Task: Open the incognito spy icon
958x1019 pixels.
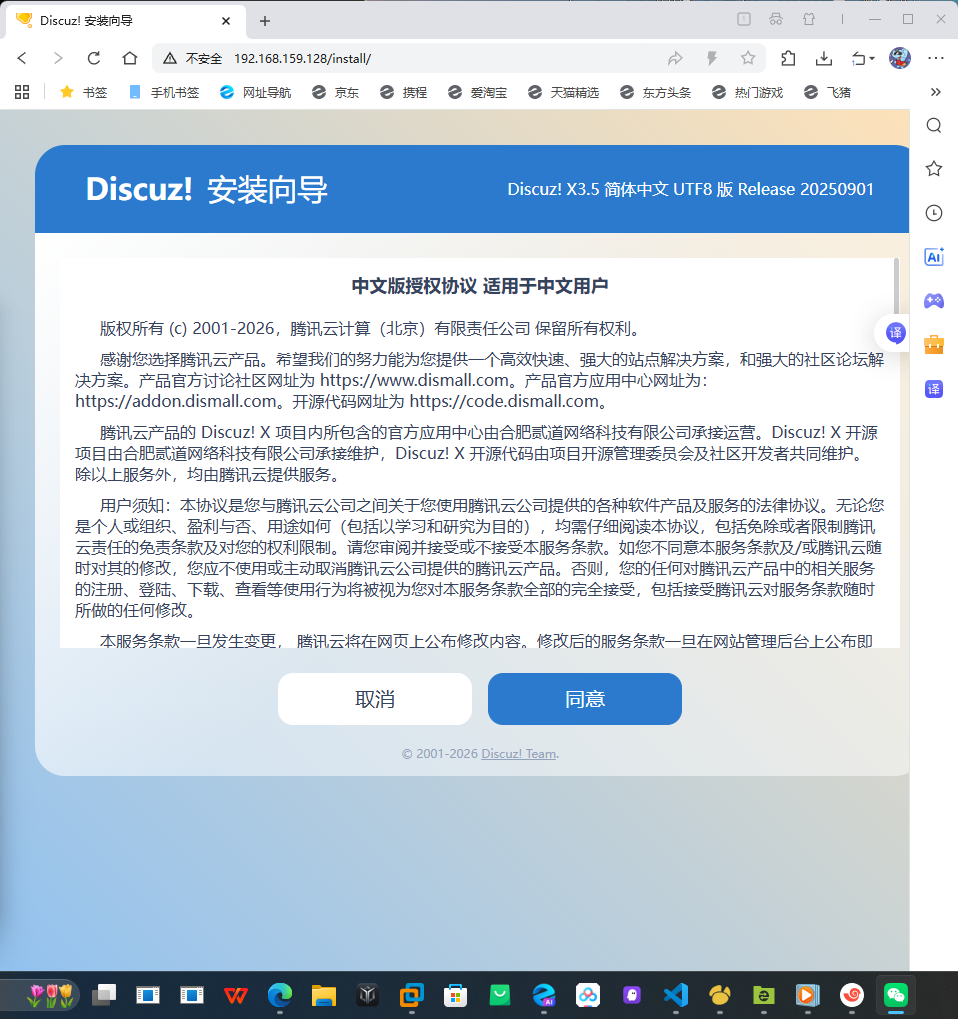Action: click(x=776, y=19)
